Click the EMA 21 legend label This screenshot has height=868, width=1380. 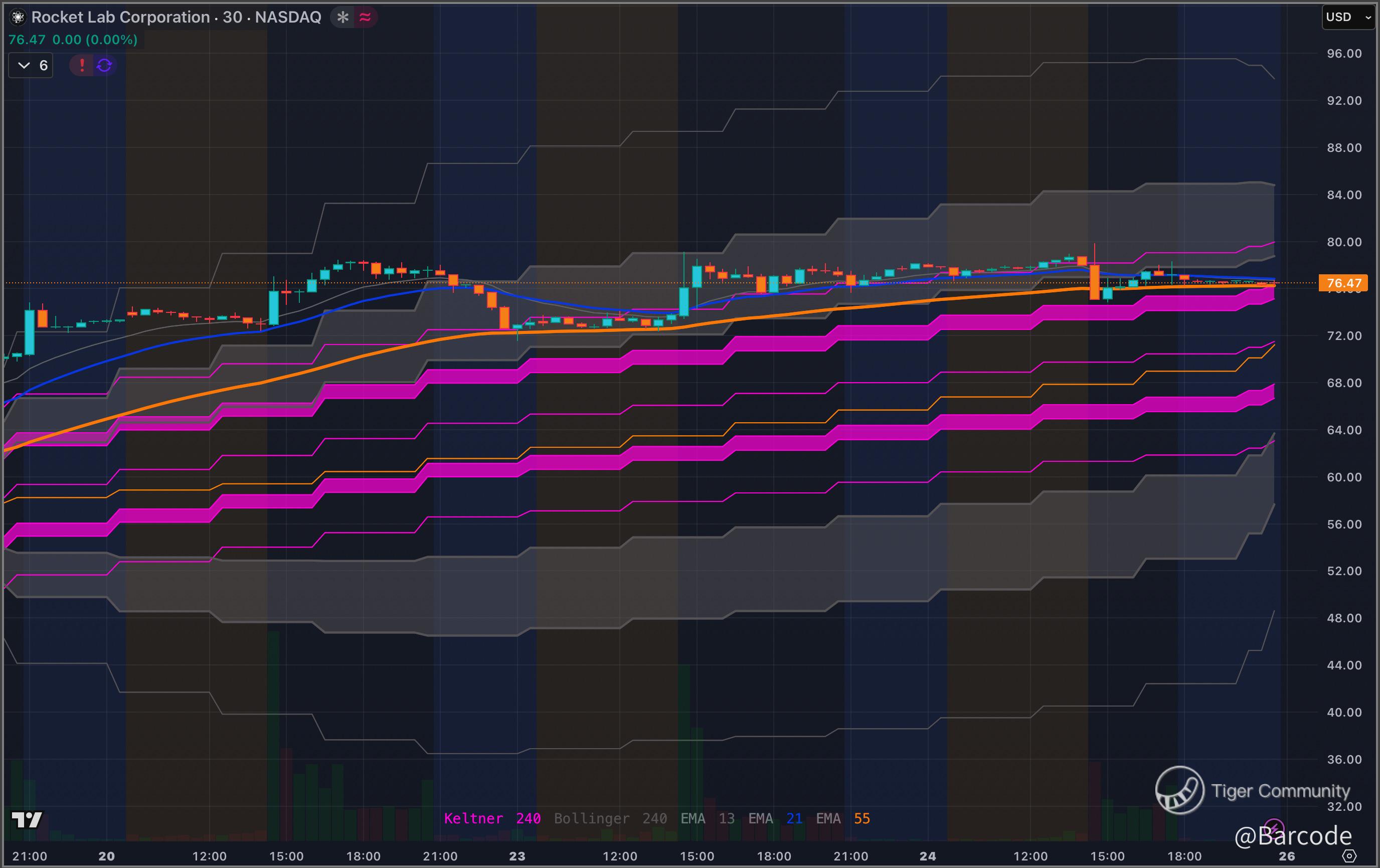coord(775,818)
